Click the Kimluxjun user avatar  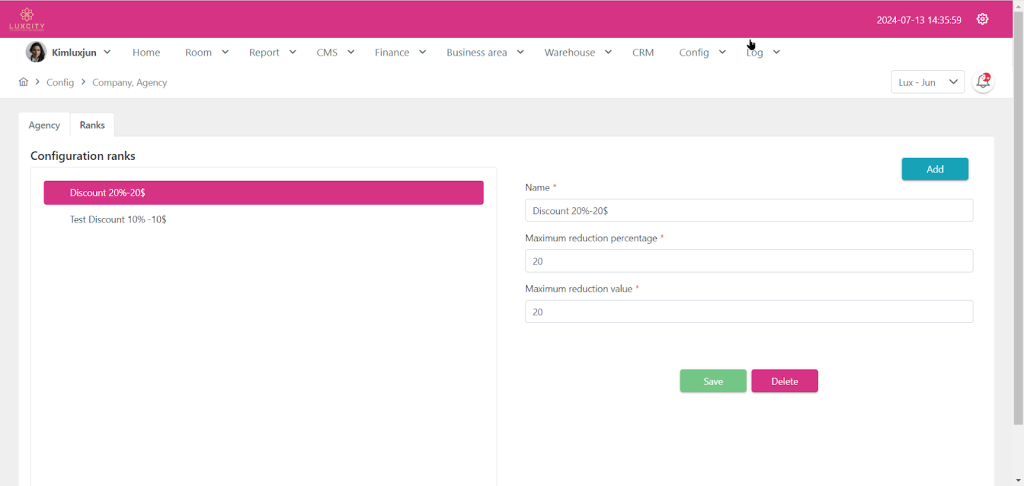click(36, 52)
